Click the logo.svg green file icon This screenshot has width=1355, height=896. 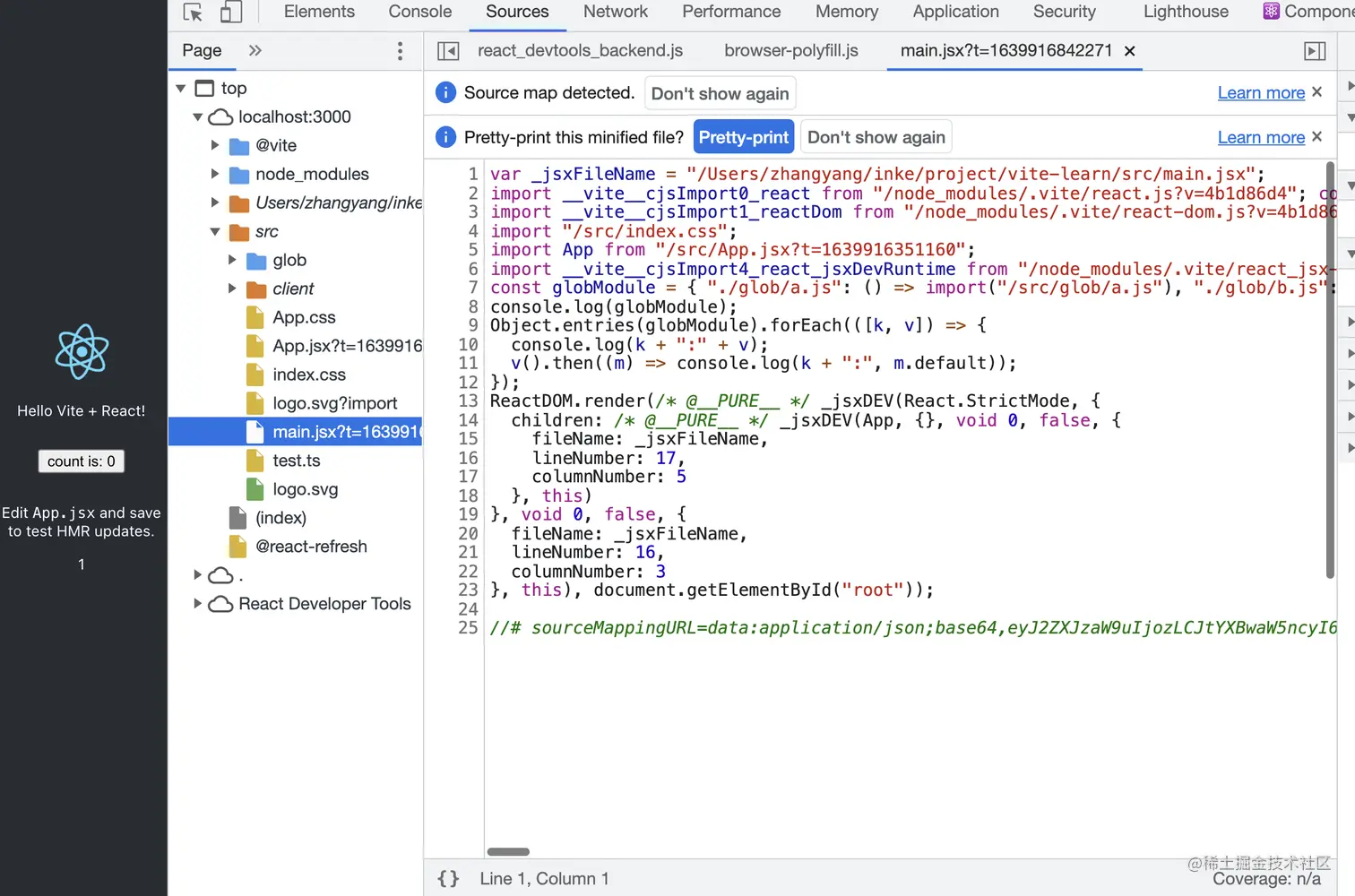pos(256,489)
